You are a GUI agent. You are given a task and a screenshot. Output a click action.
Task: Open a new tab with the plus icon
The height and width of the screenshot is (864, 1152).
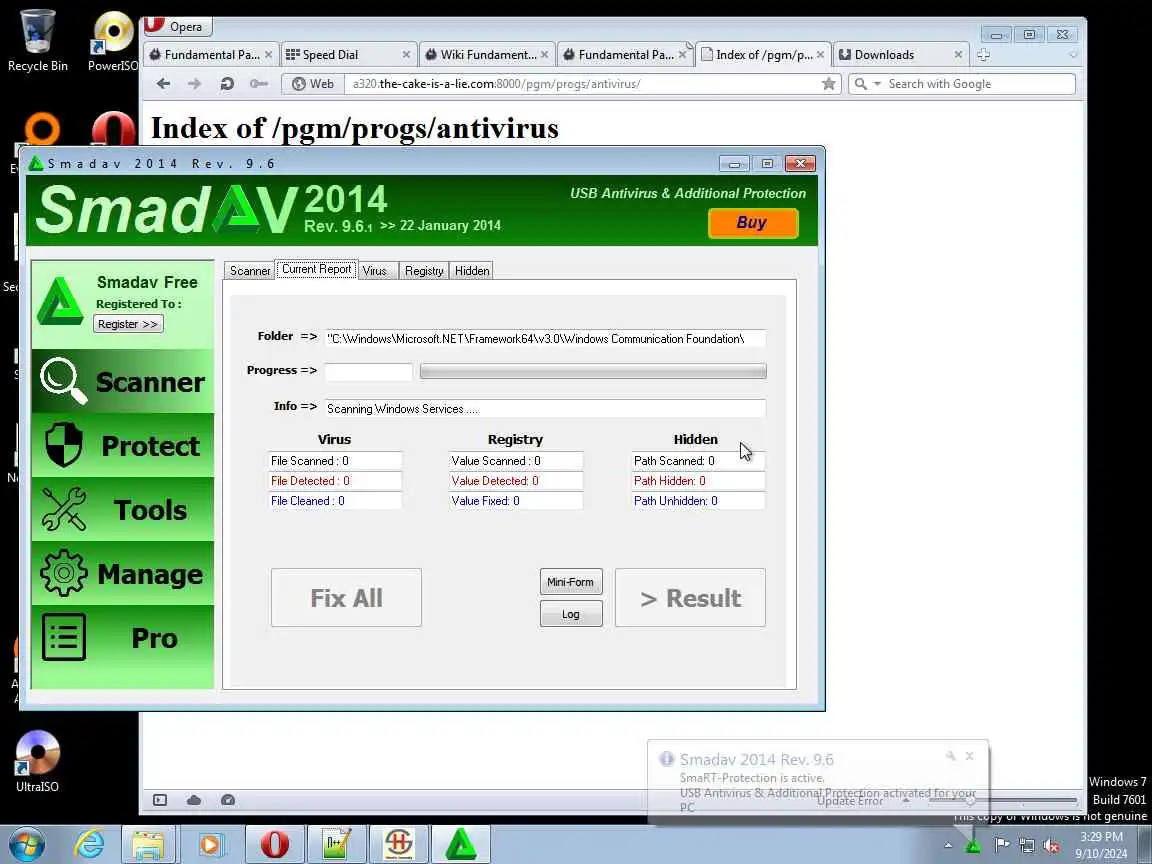[984, 54]
